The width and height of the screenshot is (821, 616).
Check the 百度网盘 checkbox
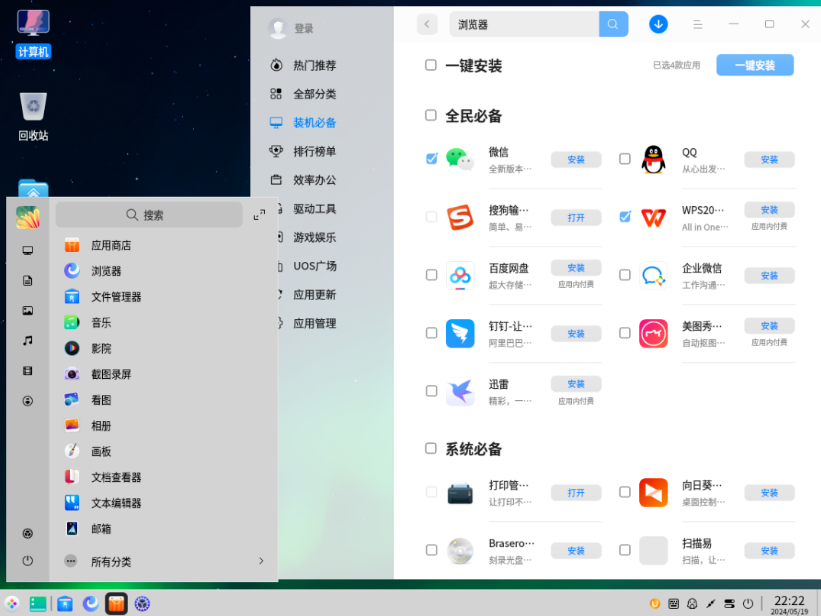click(x=431, y=274)
